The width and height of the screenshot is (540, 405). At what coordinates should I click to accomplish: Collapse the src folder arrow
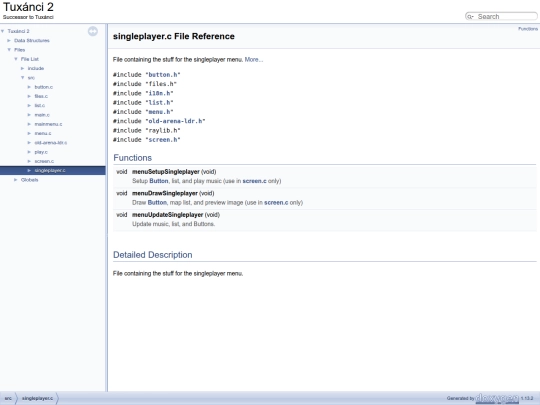[x=23, y=78]
